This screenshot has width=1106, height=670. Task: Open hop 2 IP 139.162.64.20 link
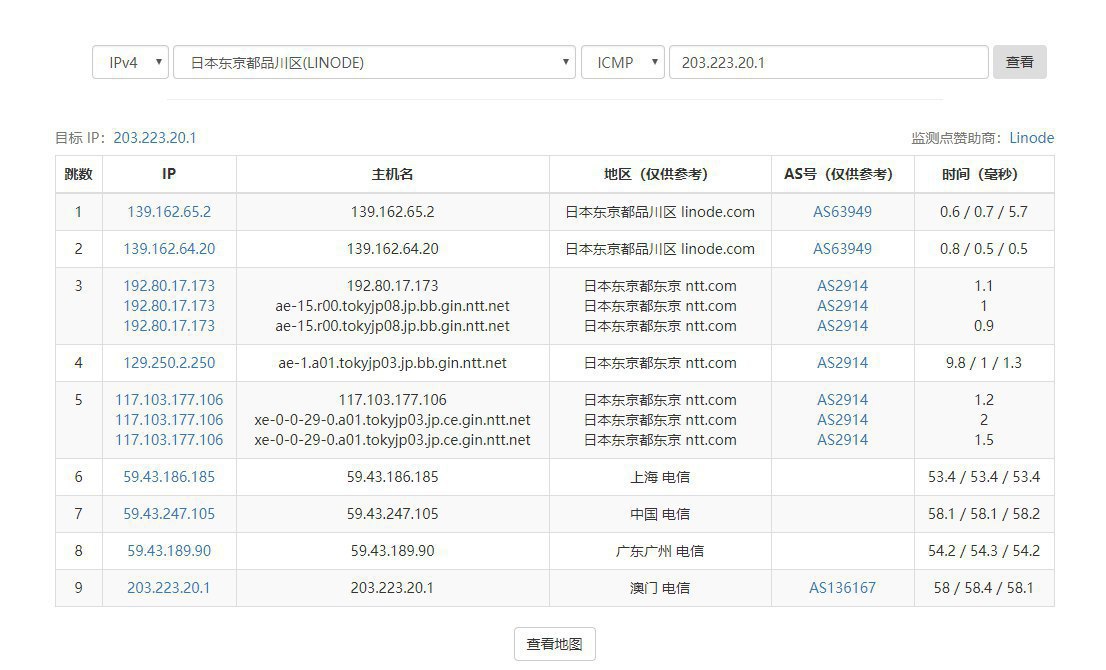coord(169,249)
